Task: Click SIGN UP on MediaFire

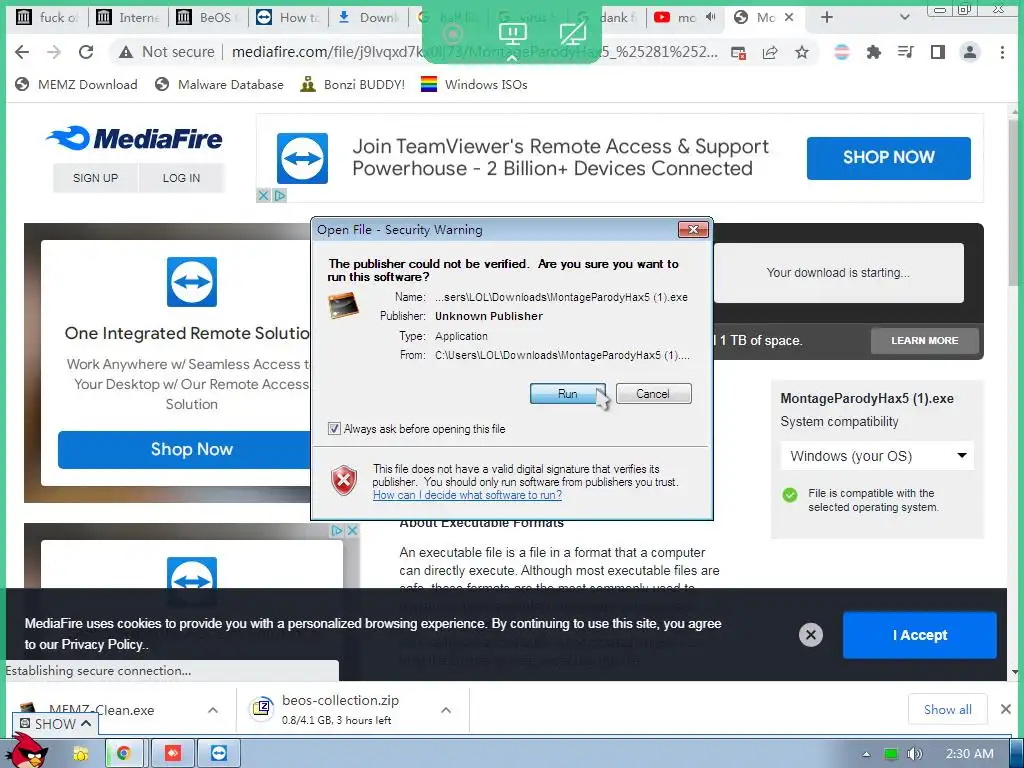Action: point(95,178)
